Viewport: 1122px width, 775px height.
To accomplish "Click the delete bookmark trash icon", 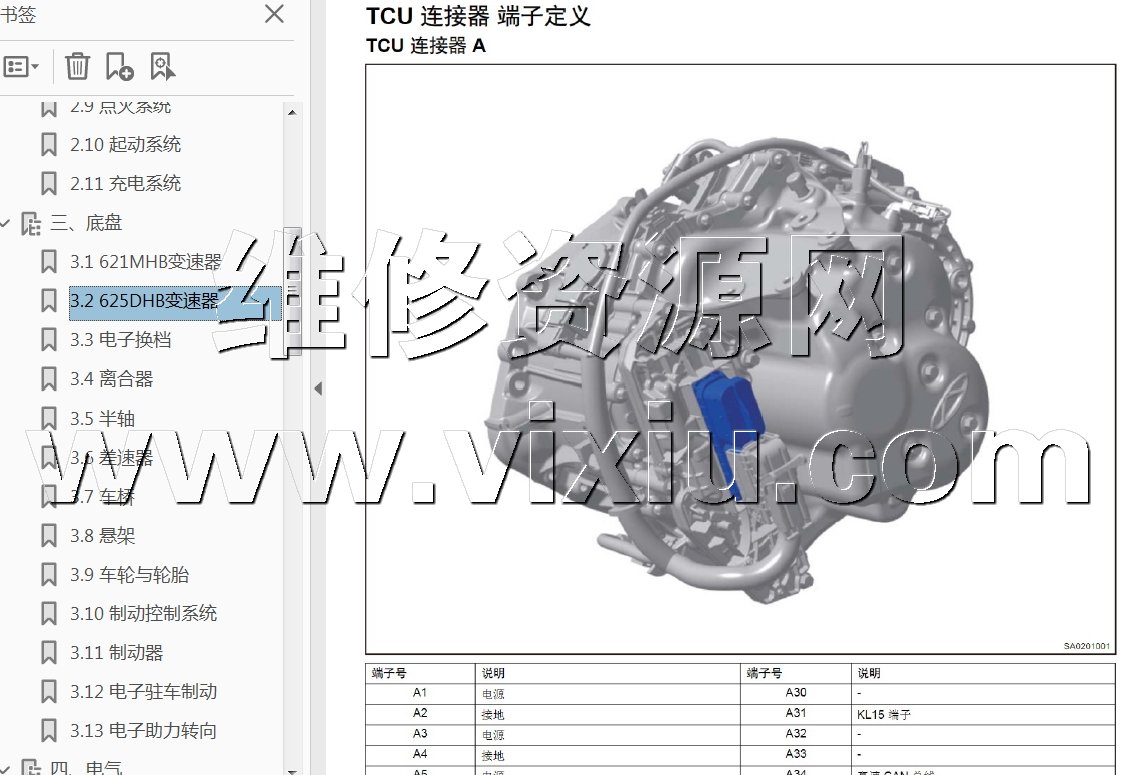I will [x=77, y=67].
